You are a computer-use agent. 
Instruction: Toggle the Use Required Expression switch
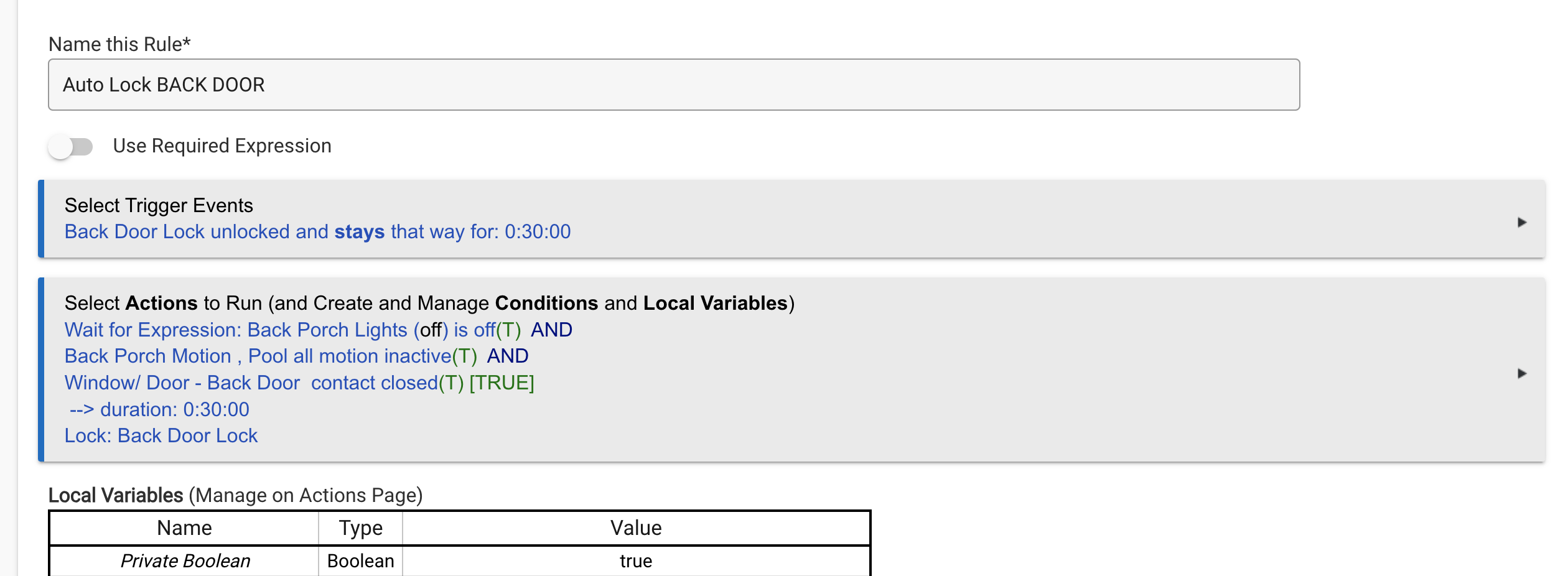(x=70, y=147)
